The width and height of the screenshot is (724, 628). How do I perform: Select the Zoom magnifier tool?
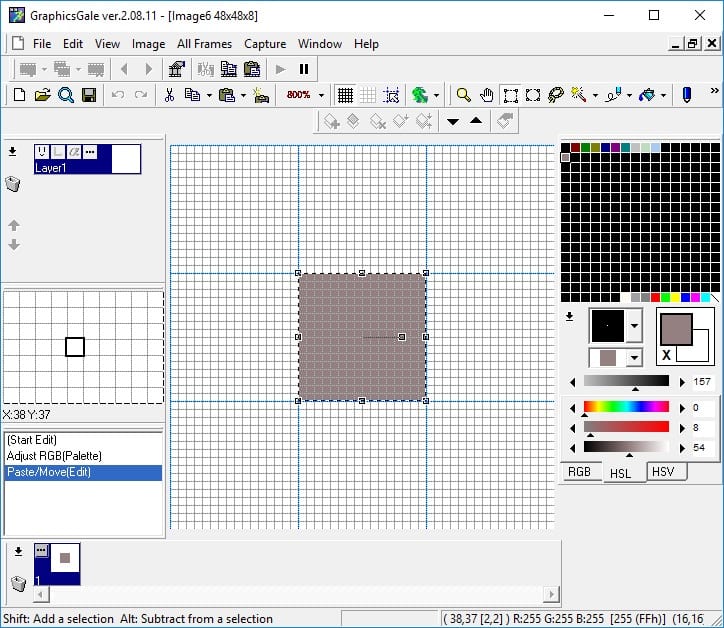(463, 95)
